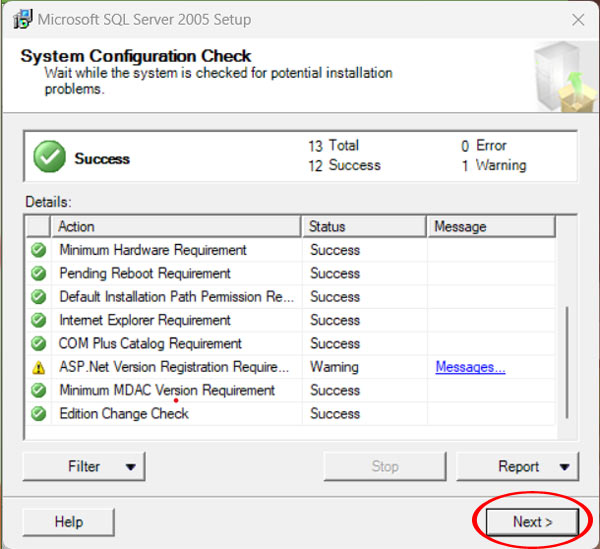
Task: Open the Messages... link for the warning
Action: point(470,367)
